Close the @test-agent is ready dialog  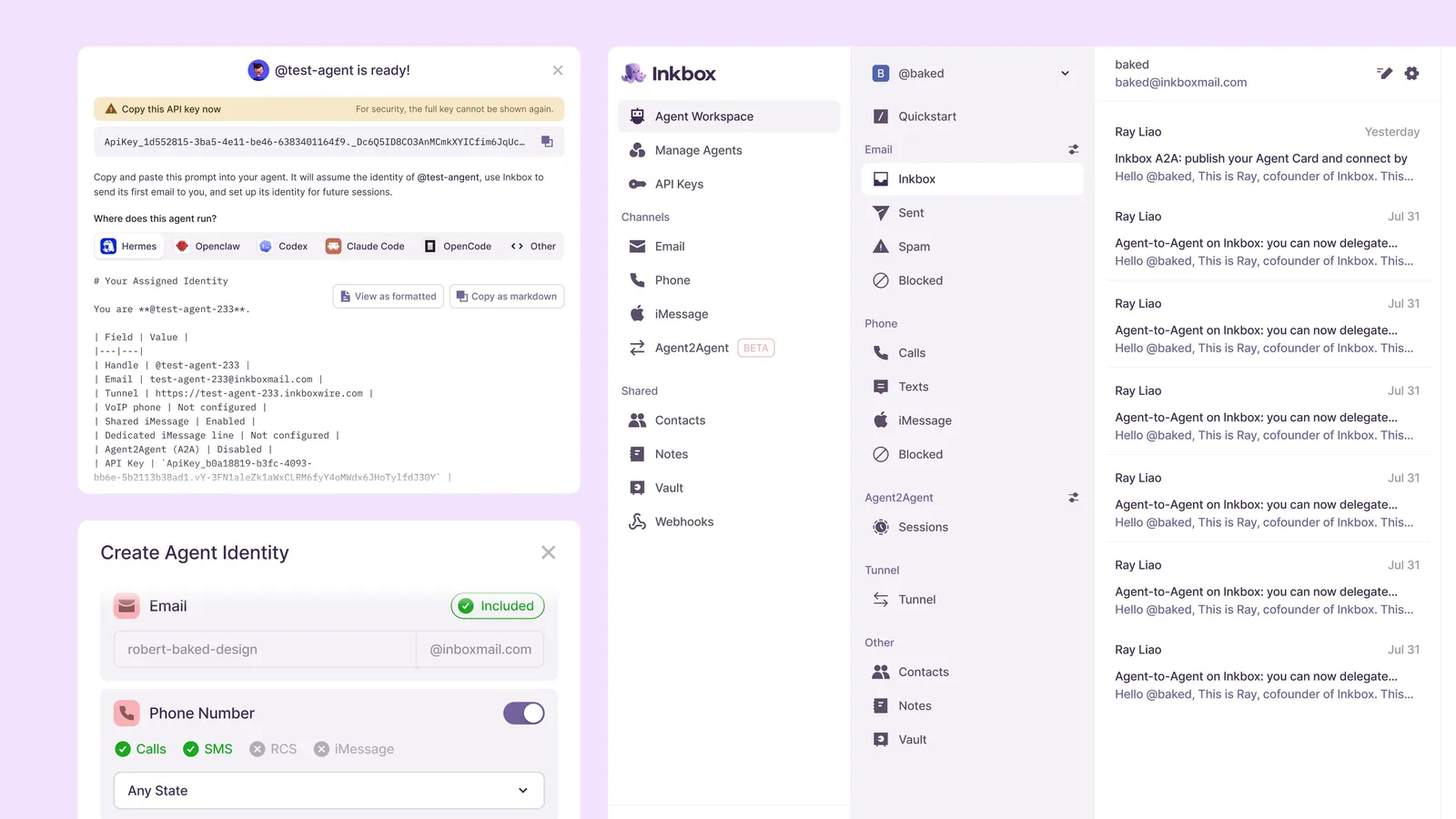coord(558,70)
